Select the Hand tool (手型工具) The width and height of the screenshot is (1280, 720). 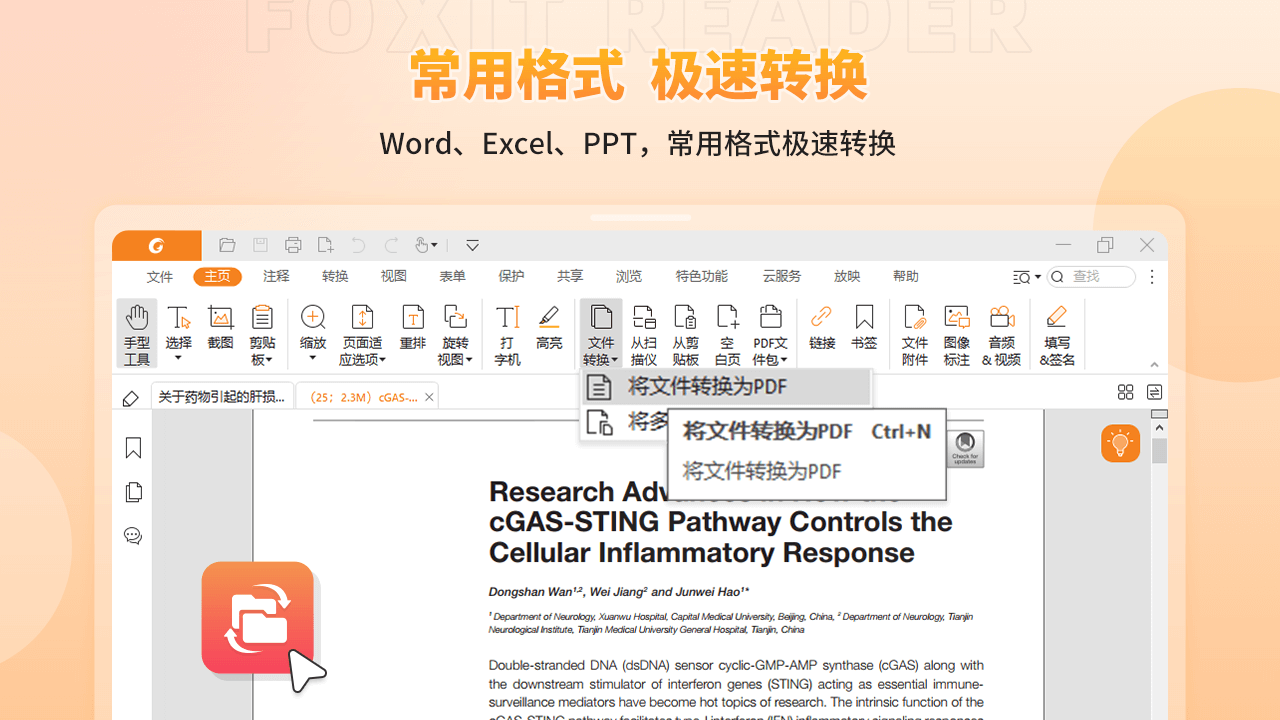137,333
